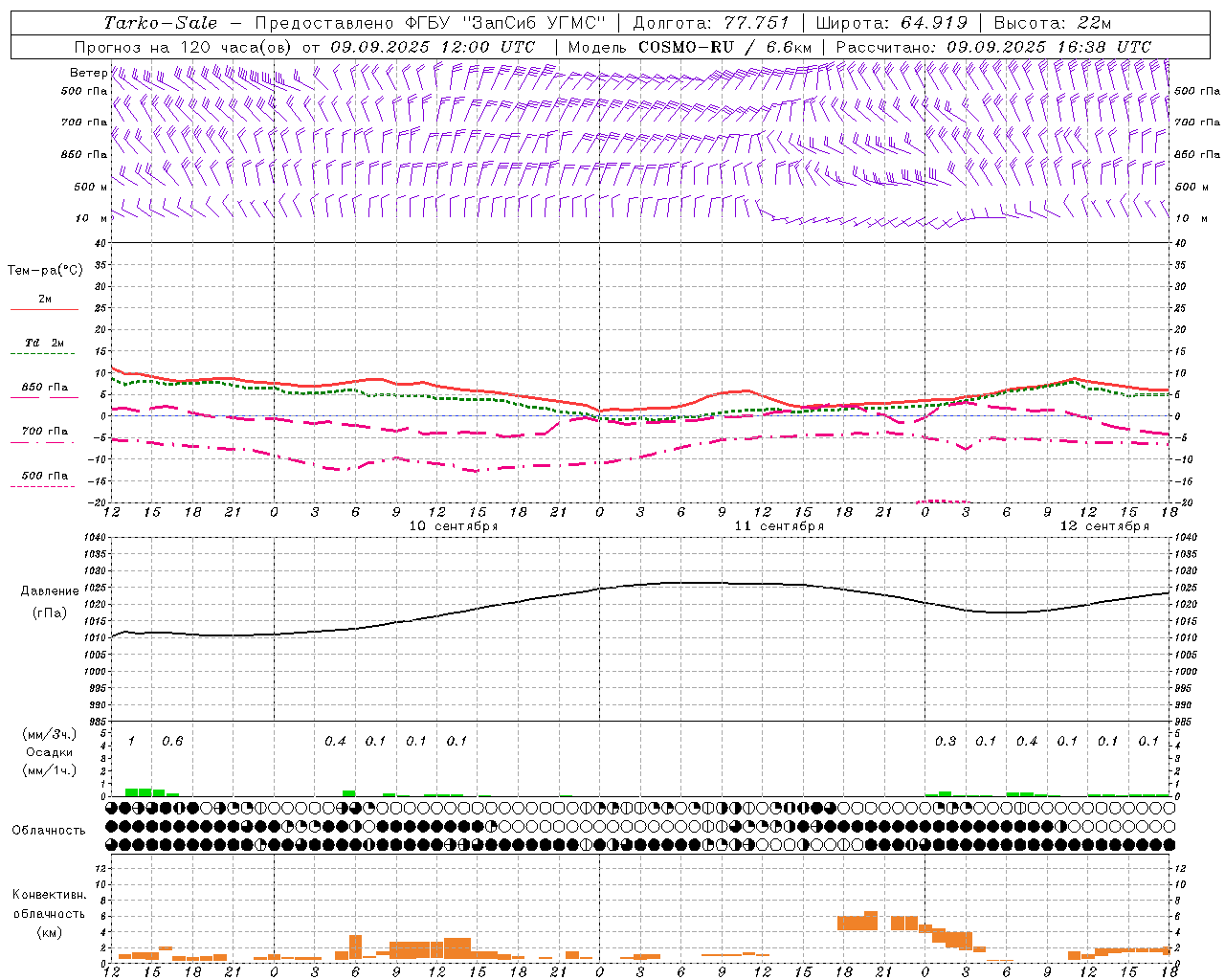Click the 11 сентября date label
Screen dimensions: 1225x980
click(779, 526)
